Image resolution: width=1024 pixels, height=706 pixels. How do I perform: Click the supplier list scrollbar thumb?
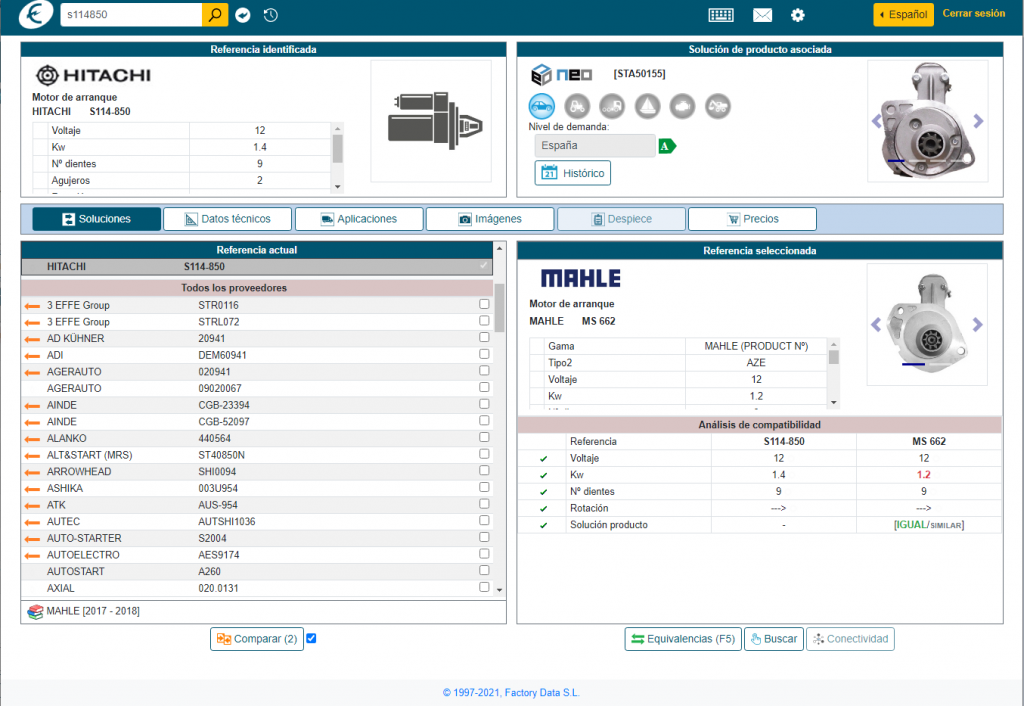pos(500,308)
